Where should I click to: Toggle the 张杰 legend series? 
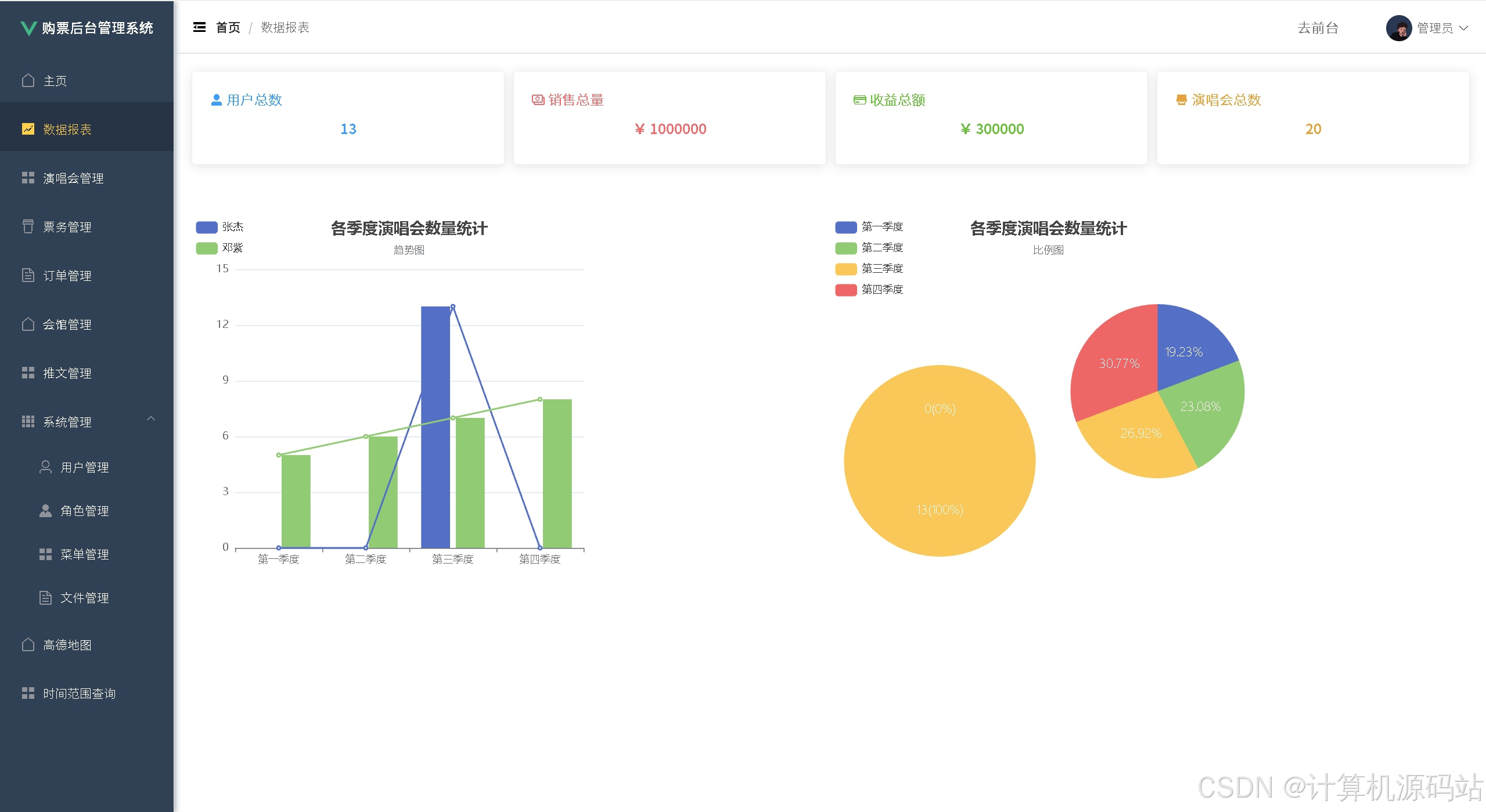tap(220, 227)
